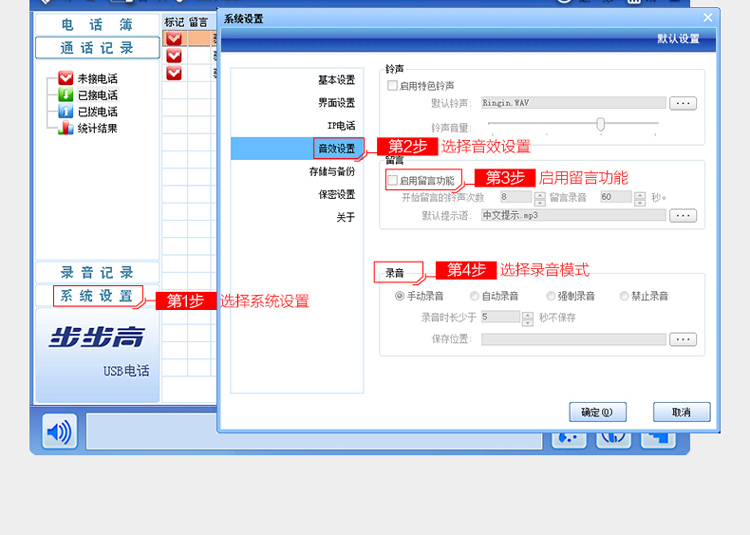750x535 pixels.
Task: Select the 已拨电话 dialed calls icon
Action: (66, 111)
